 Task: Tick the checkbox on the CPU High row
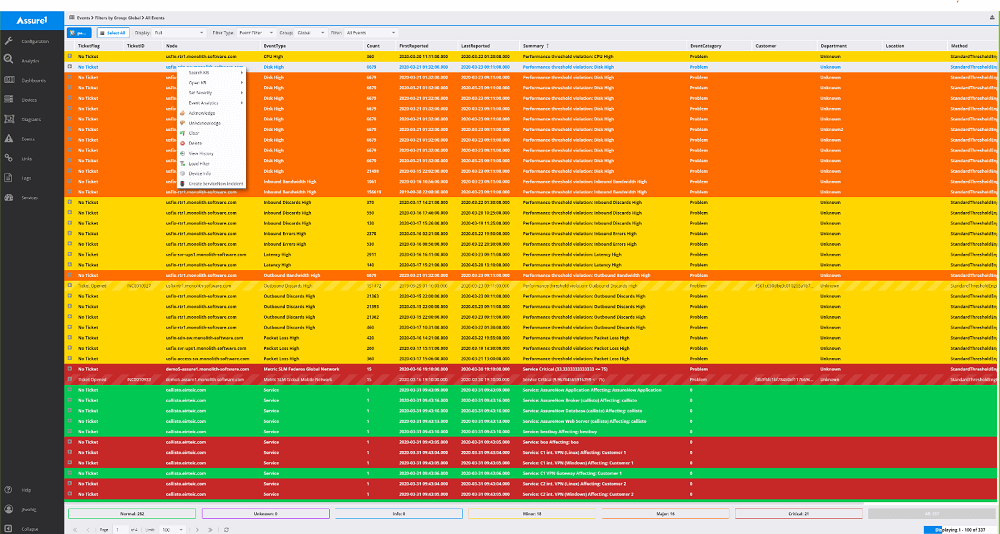pyautogui.click(x=70, y=57)
